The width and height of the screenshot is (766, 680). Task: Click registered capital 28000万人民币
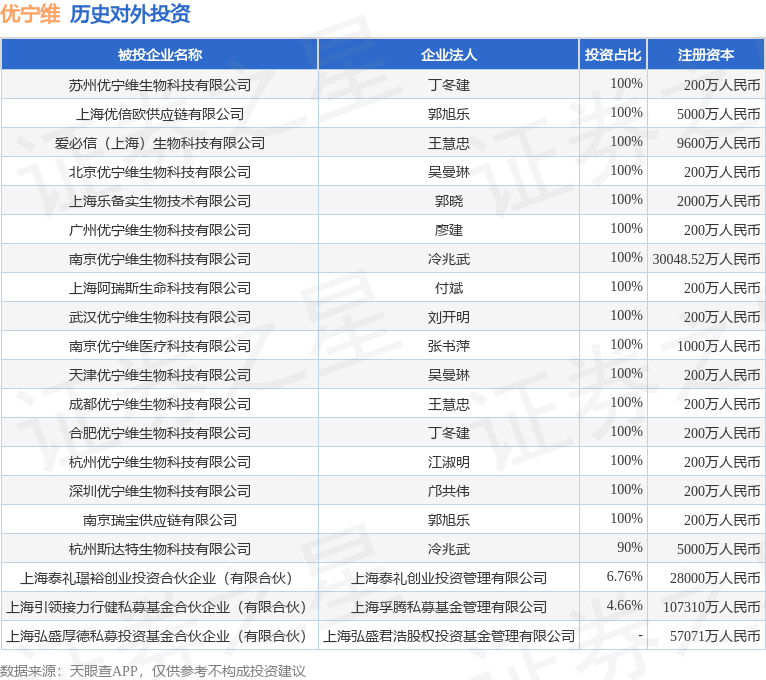715,578
